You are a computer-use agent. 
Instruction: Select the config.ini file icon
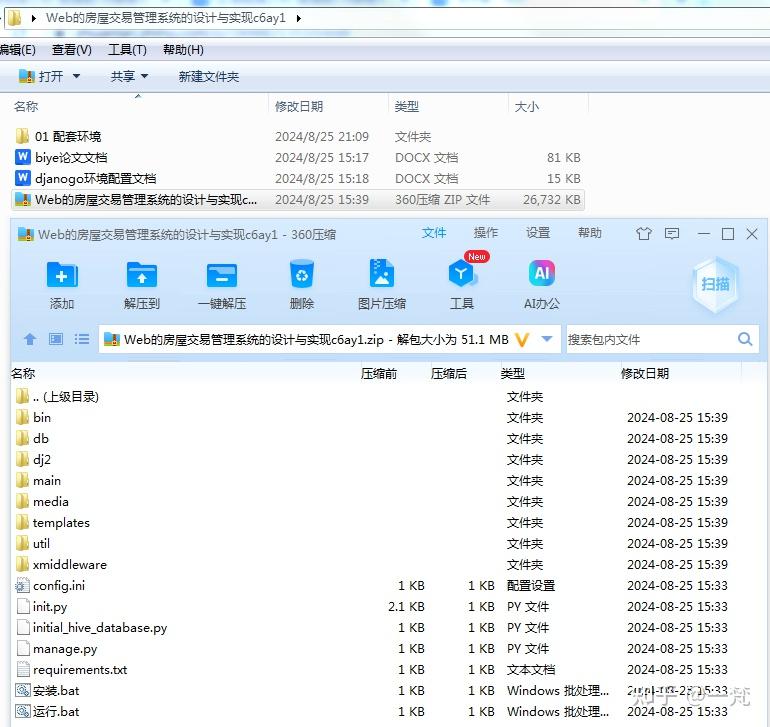click(22, 586)
